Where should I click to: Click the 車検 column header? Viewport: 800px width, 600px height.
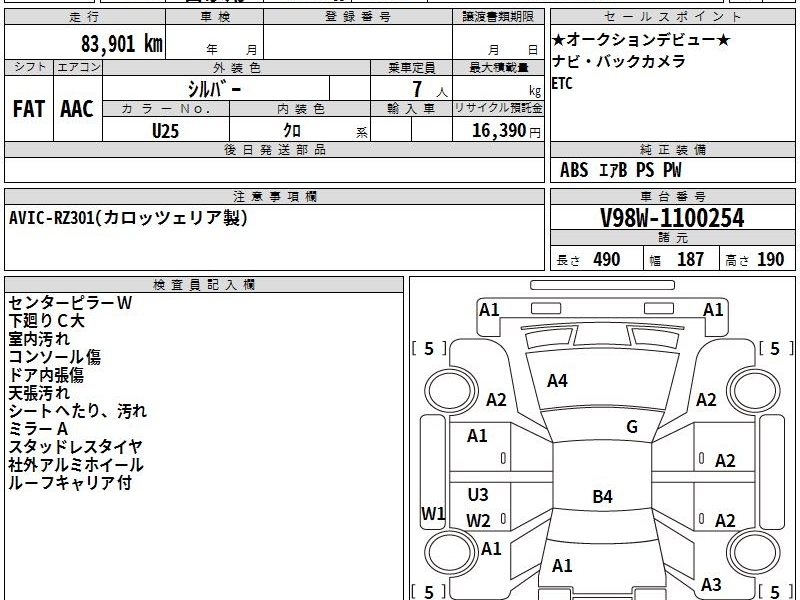[215, 17]
